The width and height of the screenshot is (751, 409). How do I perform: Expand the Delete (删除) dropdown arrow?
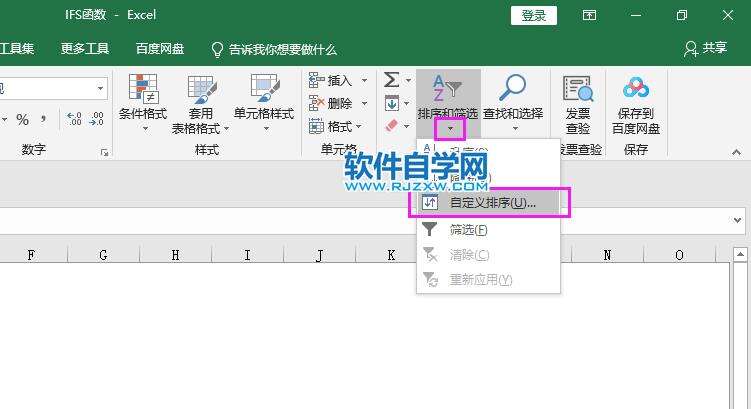[364, 103]
